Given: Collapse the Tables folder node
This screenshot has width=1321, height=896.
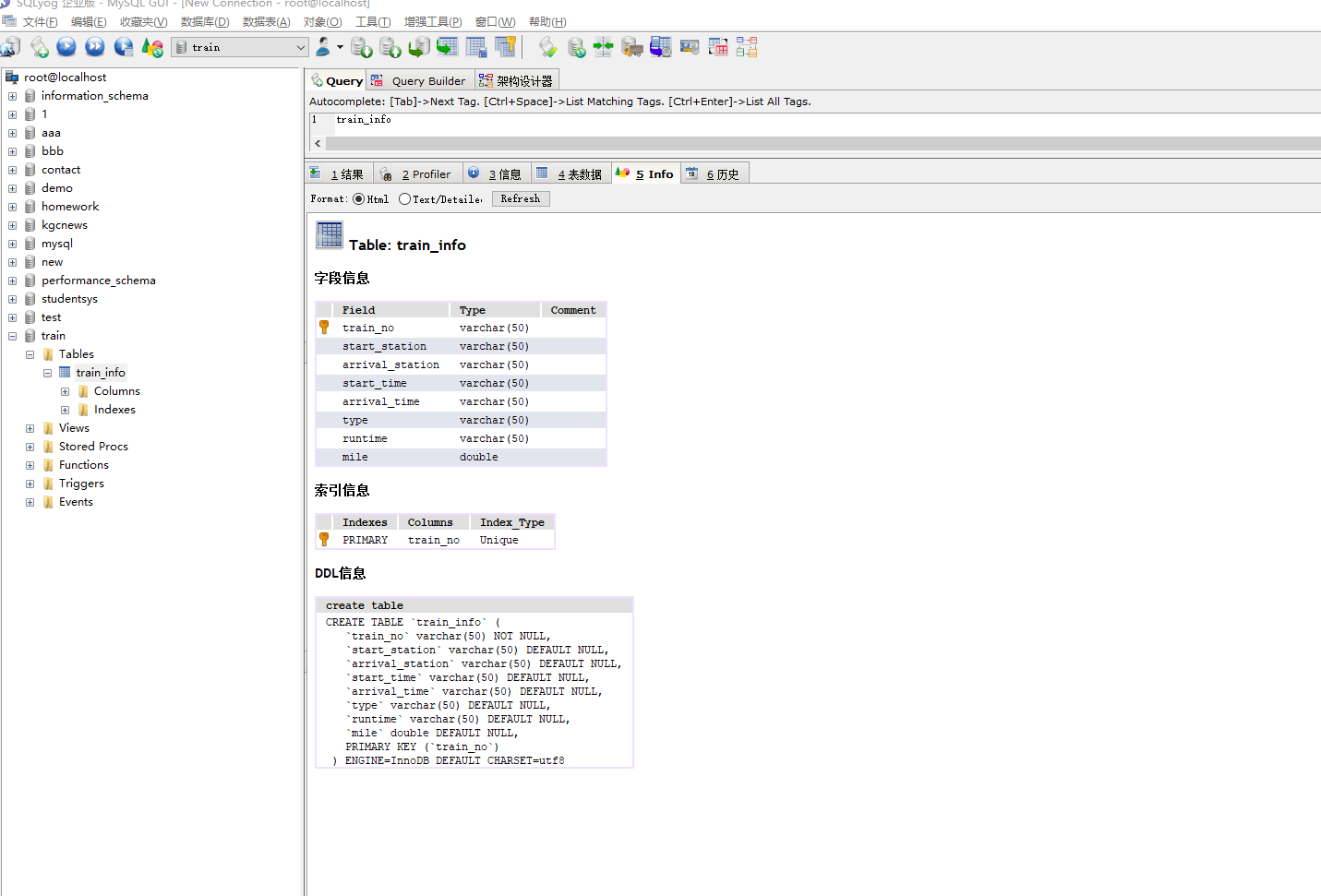Looking at the screenshot, I should point(30,354).
